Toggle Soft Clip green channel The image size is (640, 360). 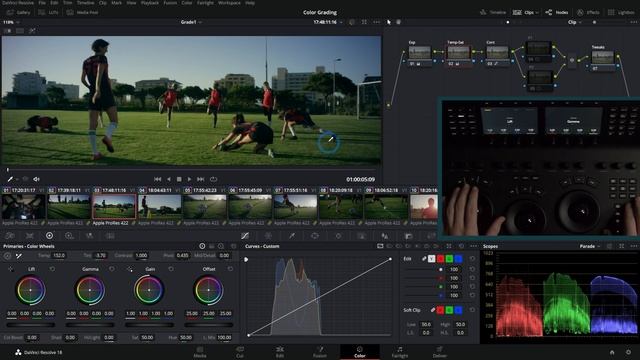pos(449,310)
